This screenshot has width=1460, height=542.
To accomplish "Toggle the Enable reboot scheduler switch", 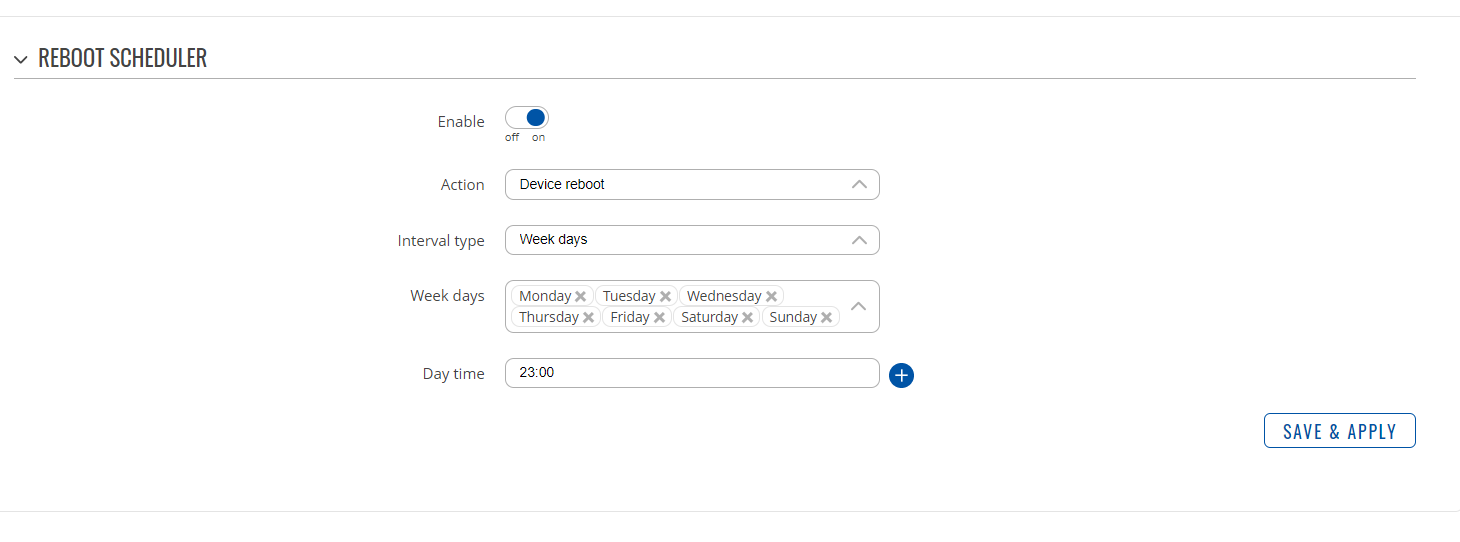I will pyautogui.click(x=527, y=117).
